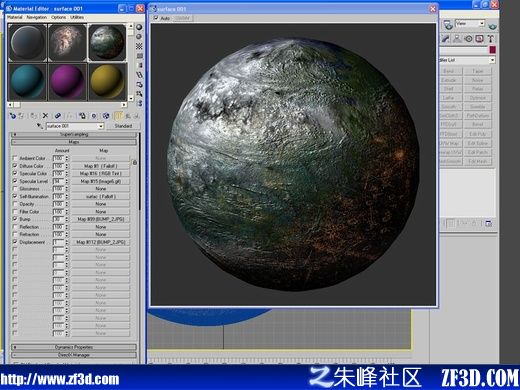The height and width of the screenshot is (390, 520).
Task: Click the Put Material to Scene icon
Action: click(21, 116)
